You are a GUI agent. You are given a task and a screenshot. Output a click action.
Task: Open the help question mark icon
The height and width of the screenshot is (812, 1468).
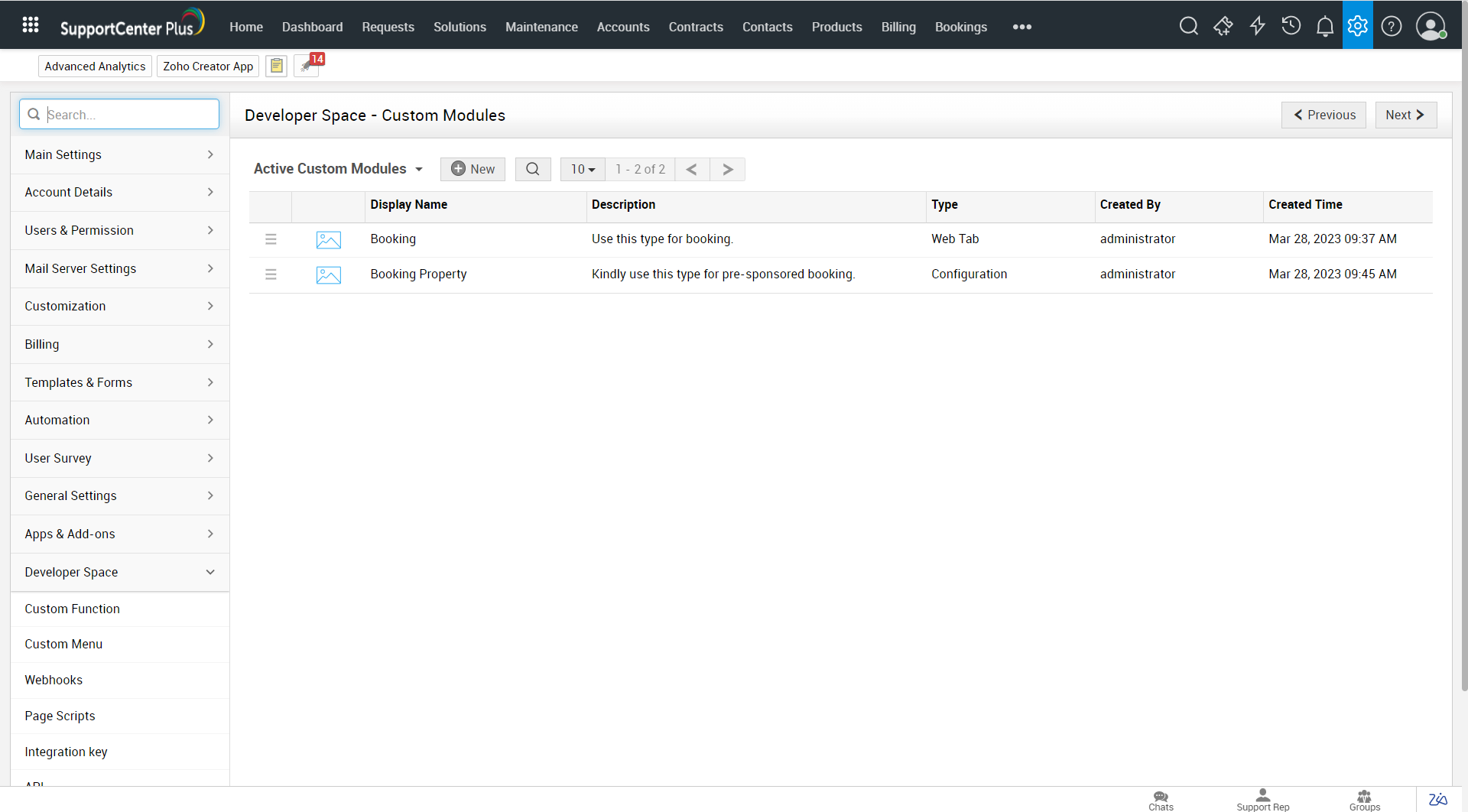coord(1391,26)
